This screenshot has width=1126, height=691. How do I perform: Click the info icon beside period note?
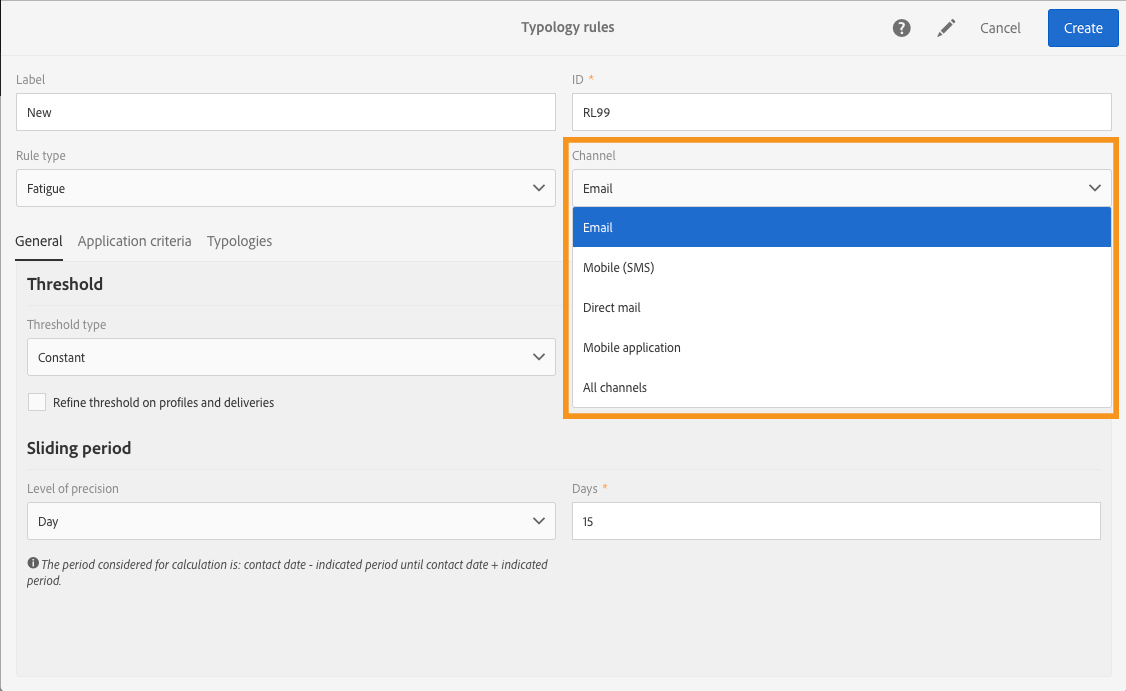point(33,564)
